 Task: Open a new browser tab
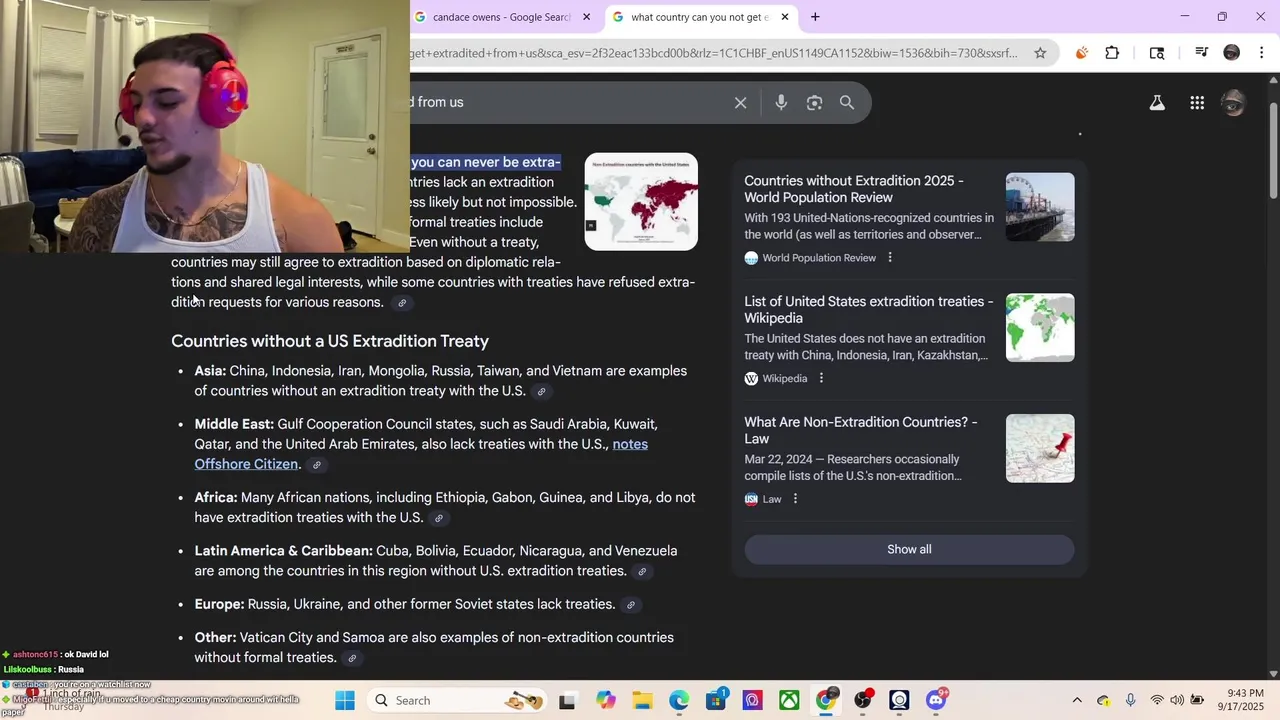[x=815, y=17]
